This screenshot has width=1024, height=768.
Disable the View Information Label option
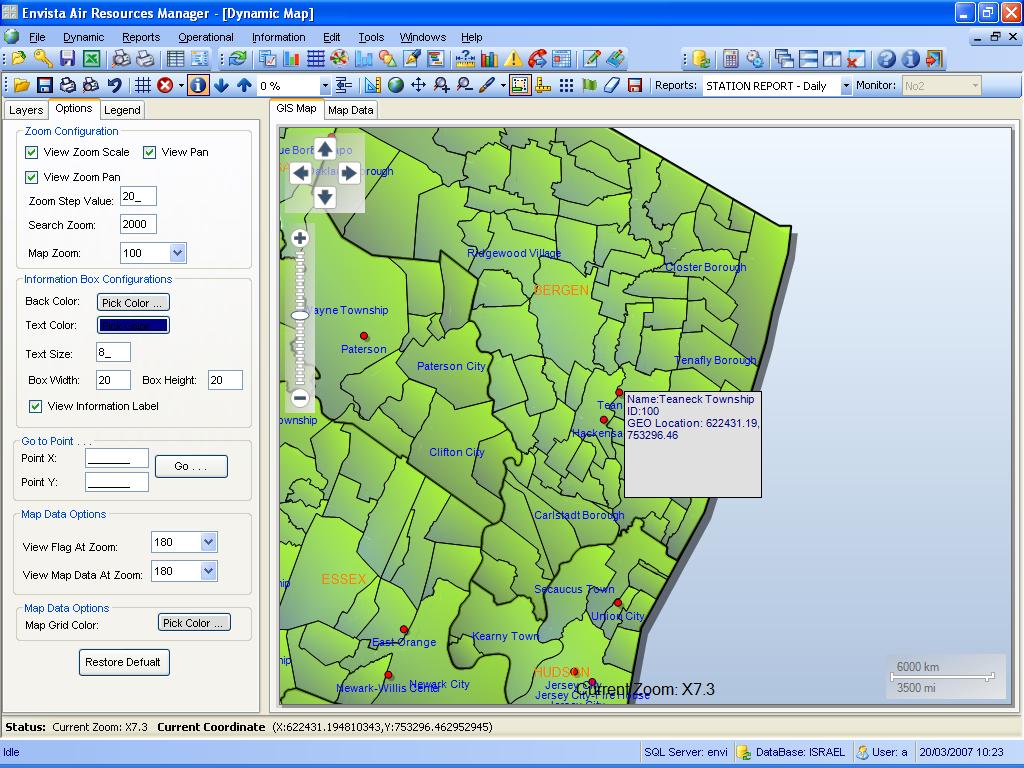(x=36, y=406)
